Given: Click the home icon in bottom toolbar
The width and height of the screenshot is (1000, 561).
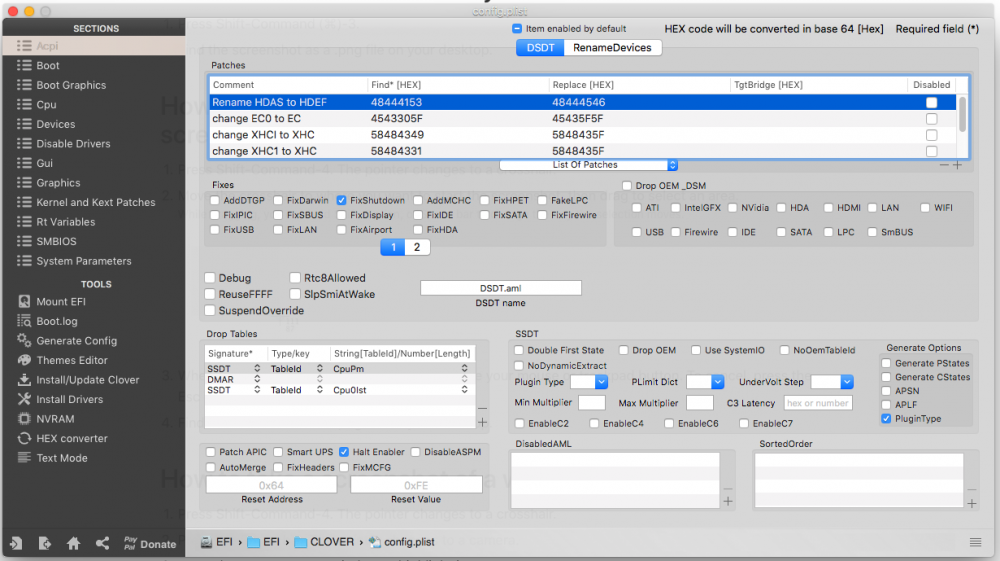Looking at the screenshot, I should [73, 543].
